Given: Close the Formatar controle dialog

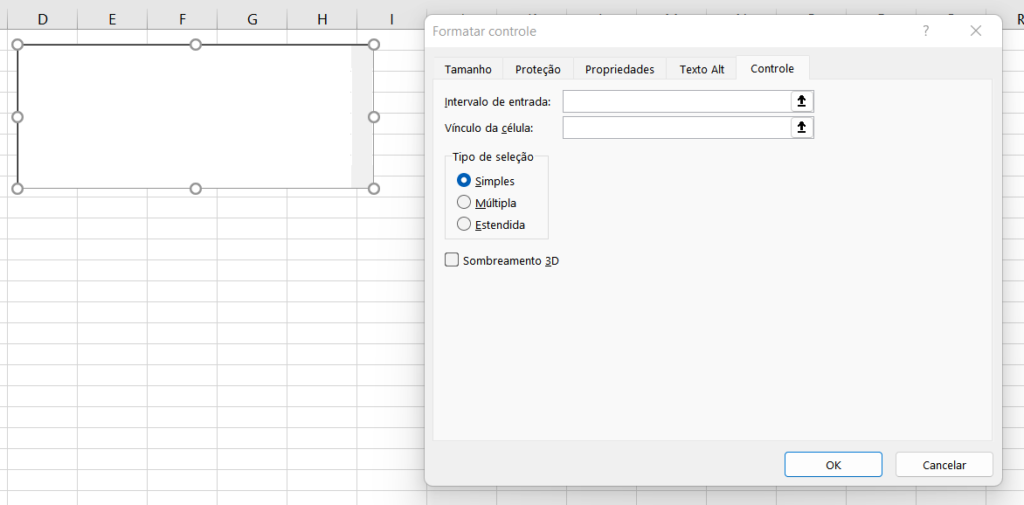Looking at the screenshot, I should (976, 31).
